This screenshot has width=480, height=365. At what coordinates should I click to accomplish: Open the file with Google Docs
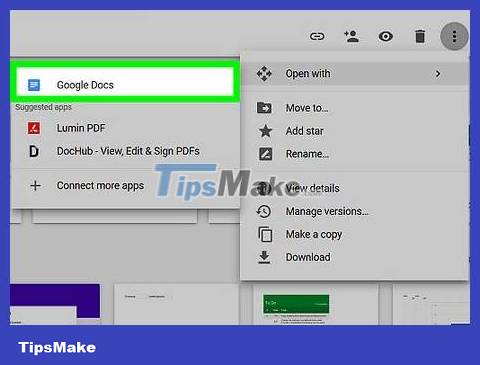pyautogui.click(x=125, y=82)
